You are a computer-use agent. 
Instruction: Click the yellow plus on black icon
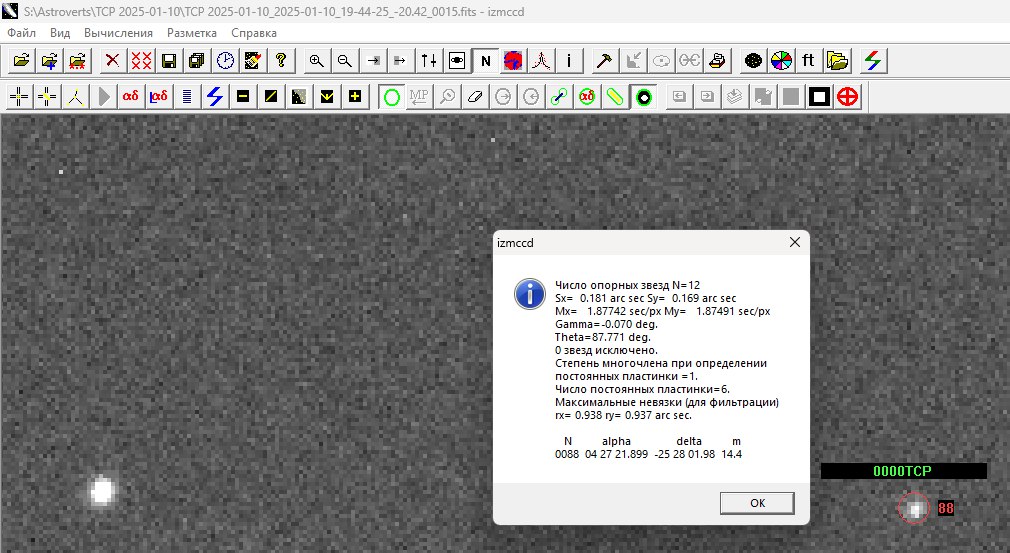tap(355, 97)
